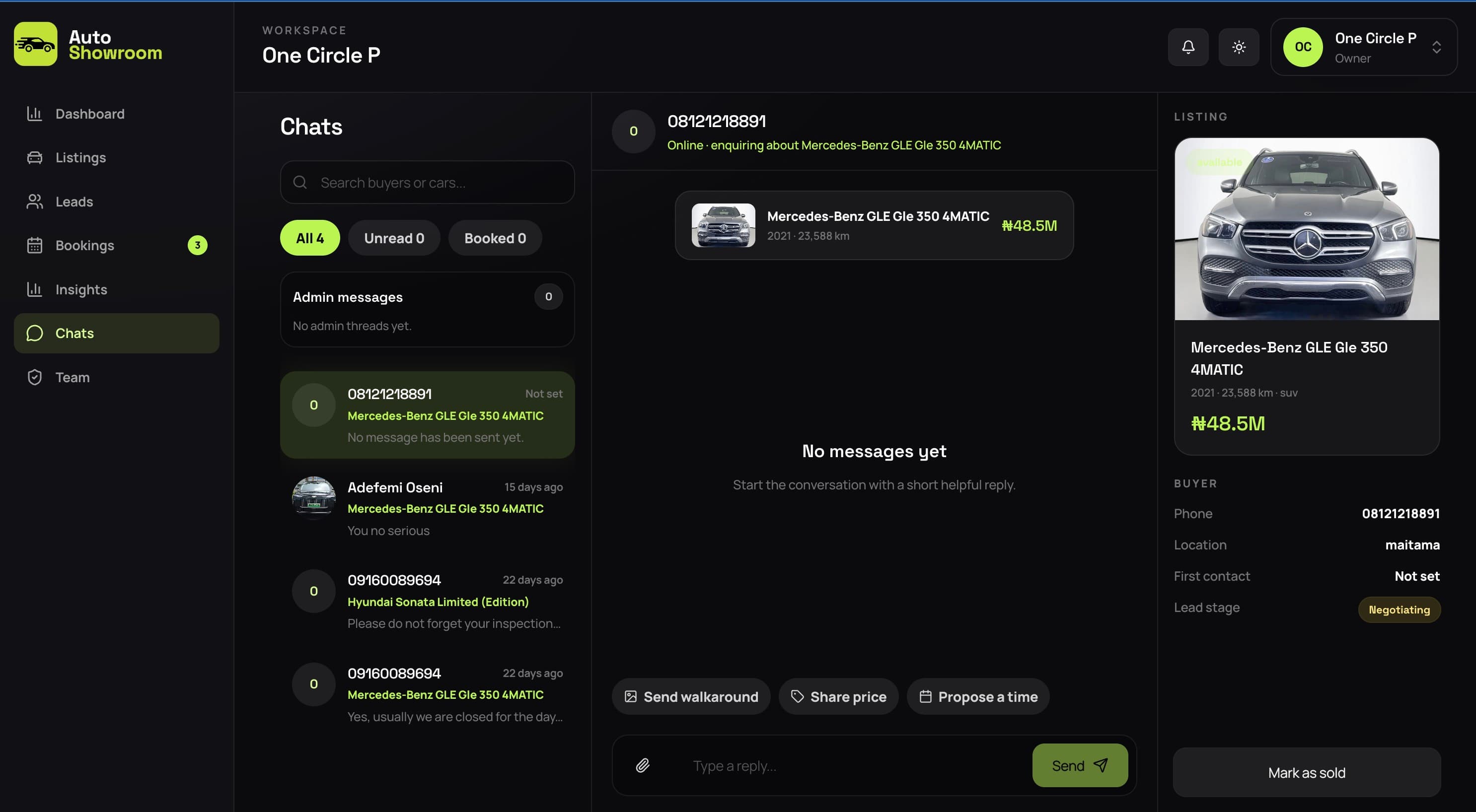Focus the Search buyers or cars field
Image resolution: width=1476 pixels, height=812 pixels.
click(428, 182)
